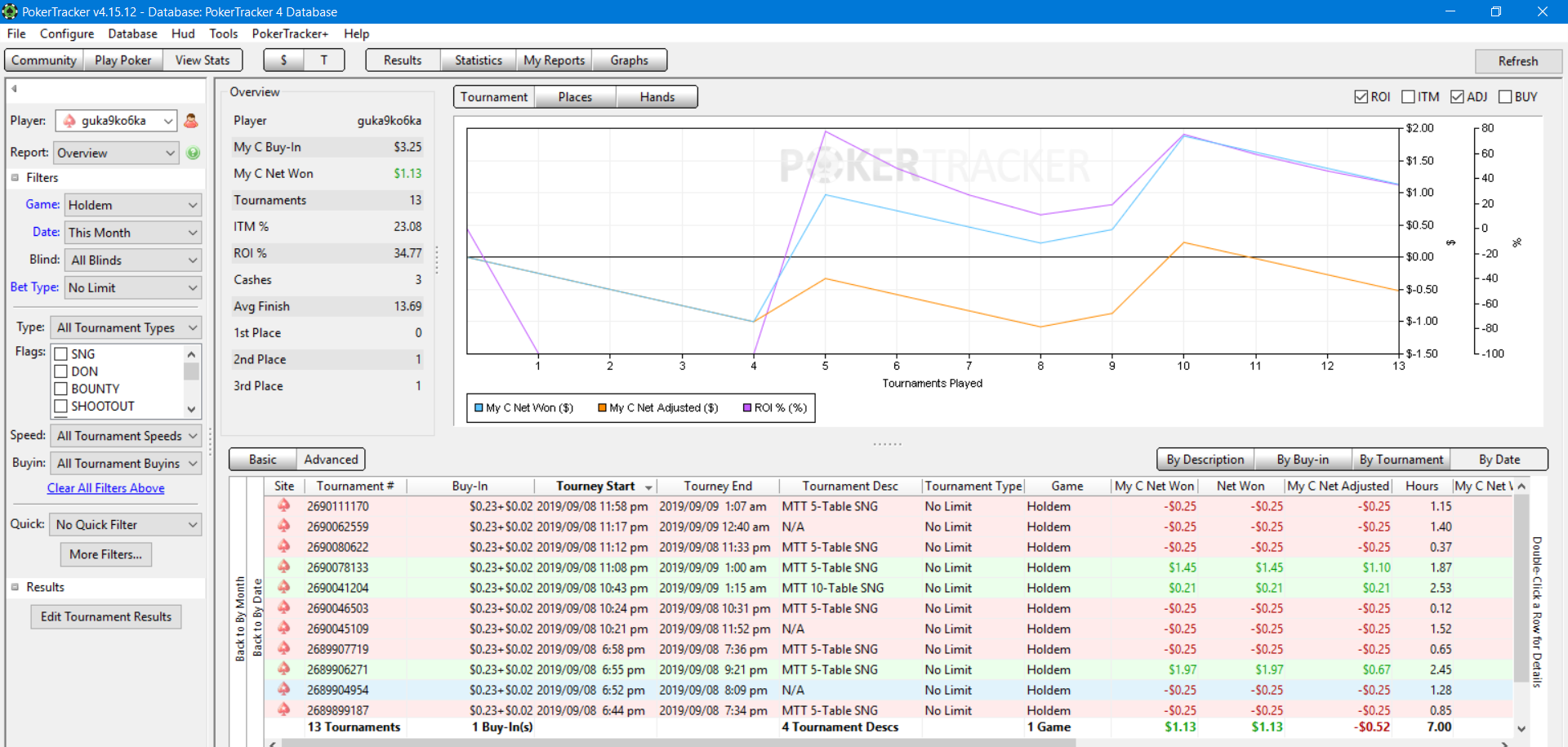Click the ROI % legend swatch
Image resolution: width=1568 pixels, height=747 pixels.
pos(747,407)
